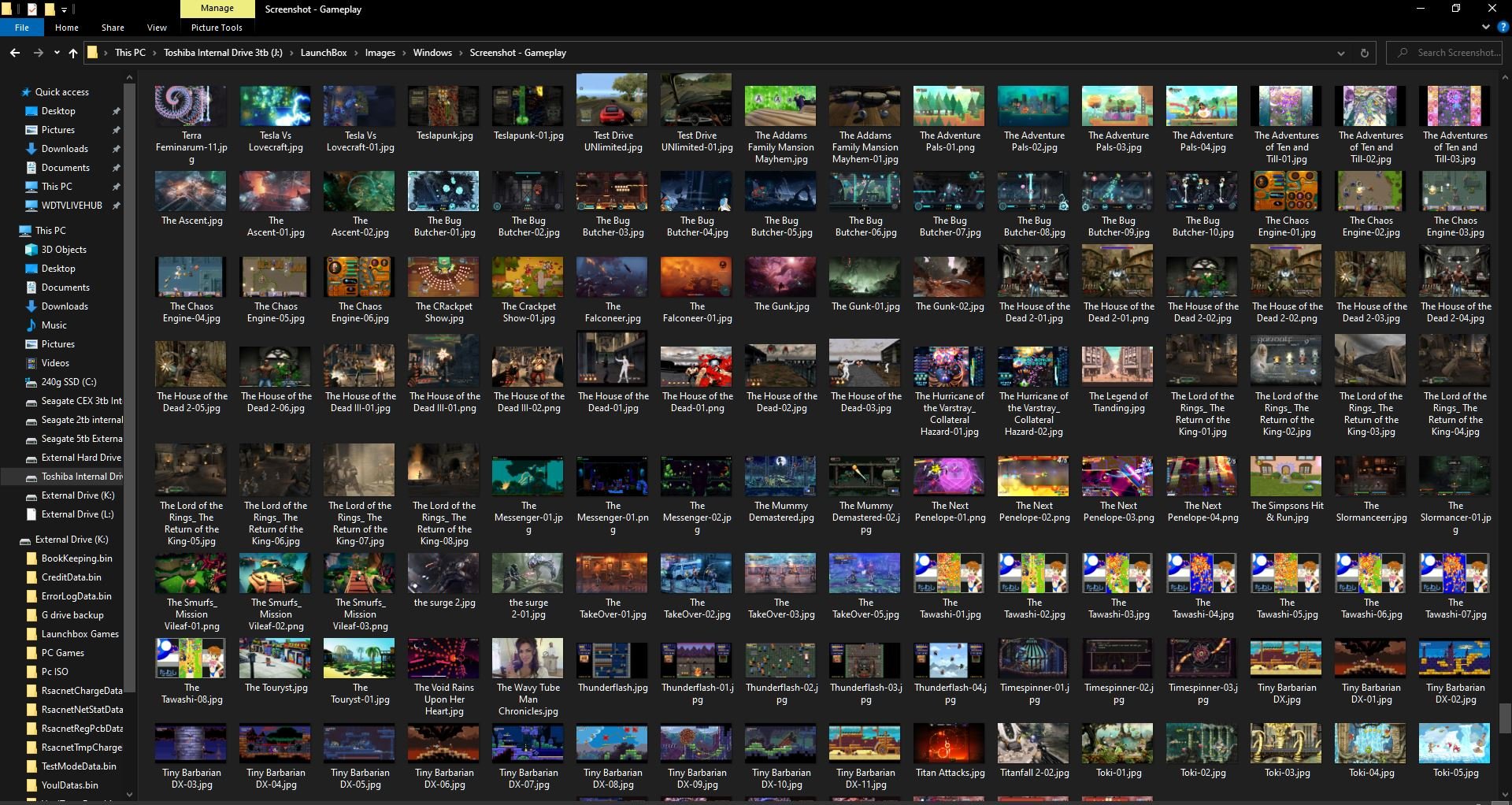Navigate to Toshiba Internal Drive 3tb breadcrumb
1512x805 pixels.
coord(223,53)
